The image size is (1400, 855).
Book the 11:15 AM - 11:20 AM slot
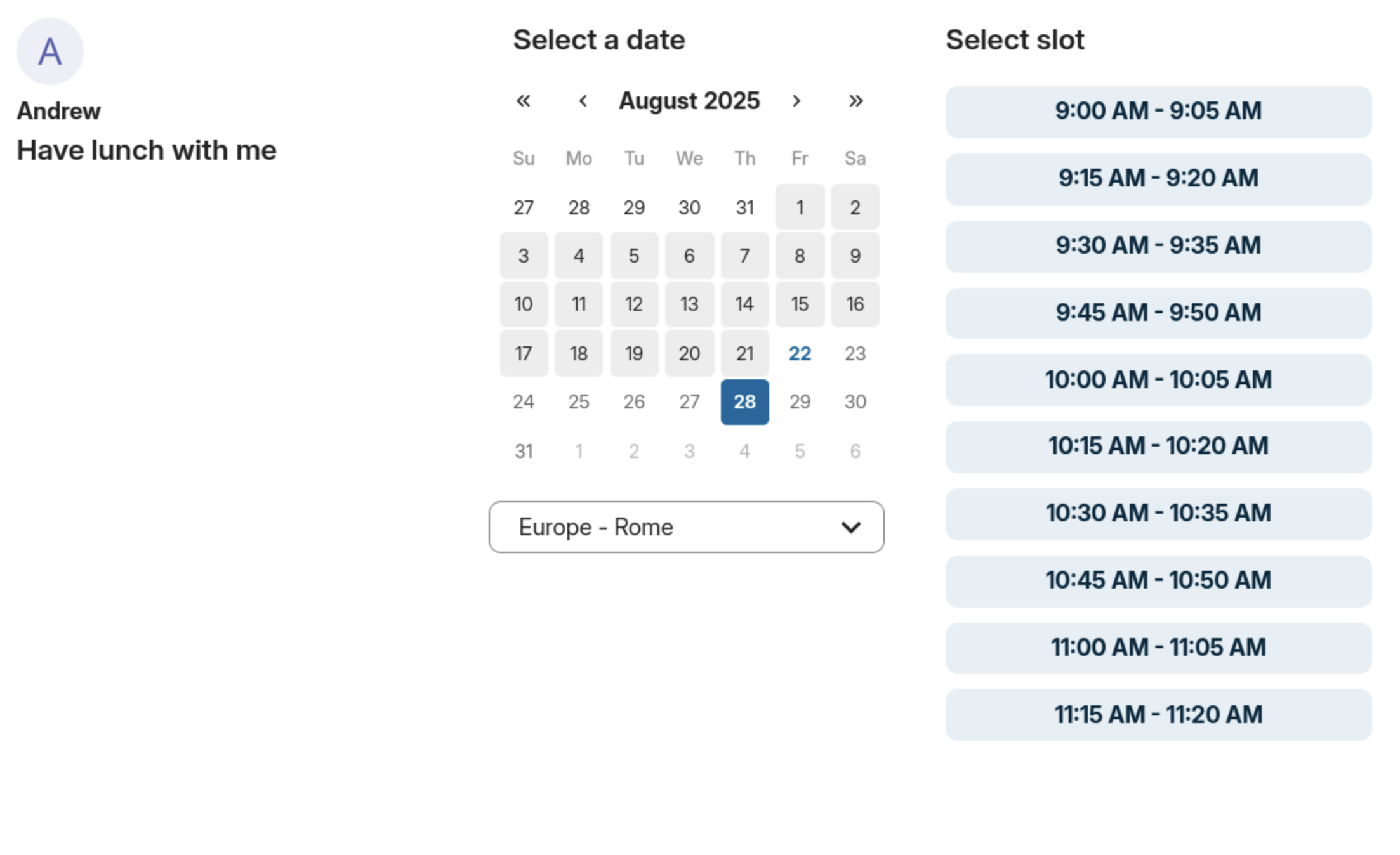click(1158, 715)
